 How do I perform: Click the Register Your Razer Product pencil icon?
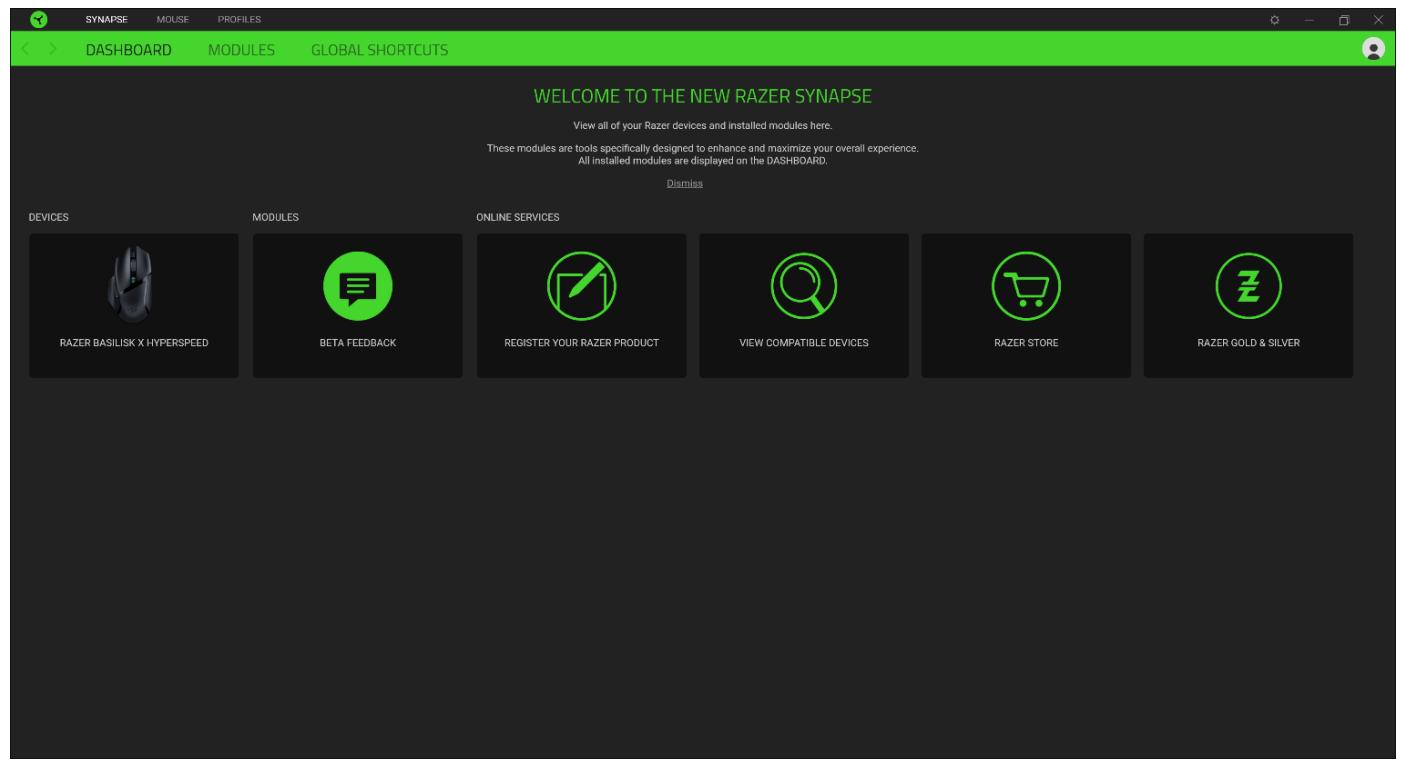pos(581,286)
